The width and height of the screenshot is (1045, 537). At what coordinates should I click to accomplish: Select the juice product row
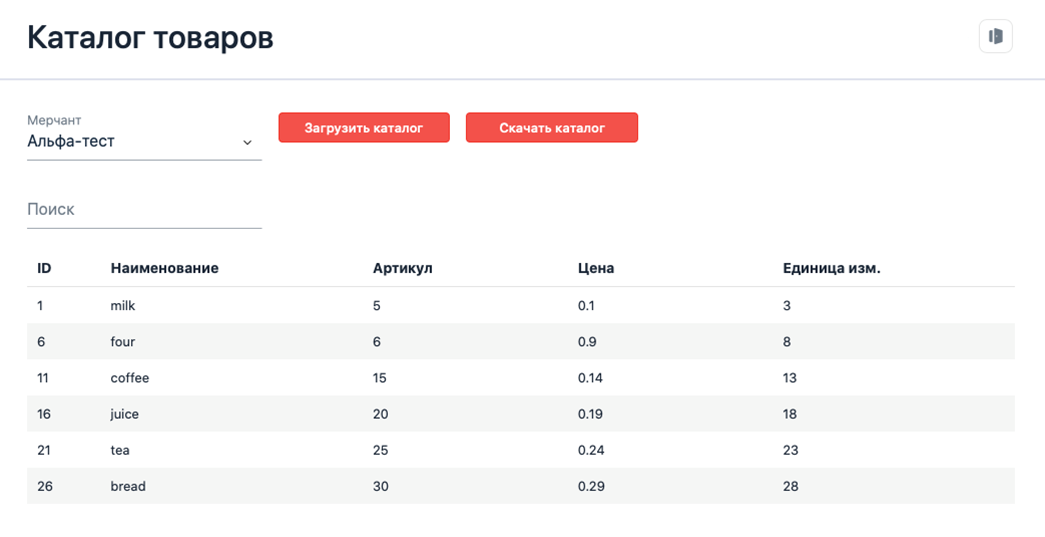pyautogui.click(x=521, y=414)
